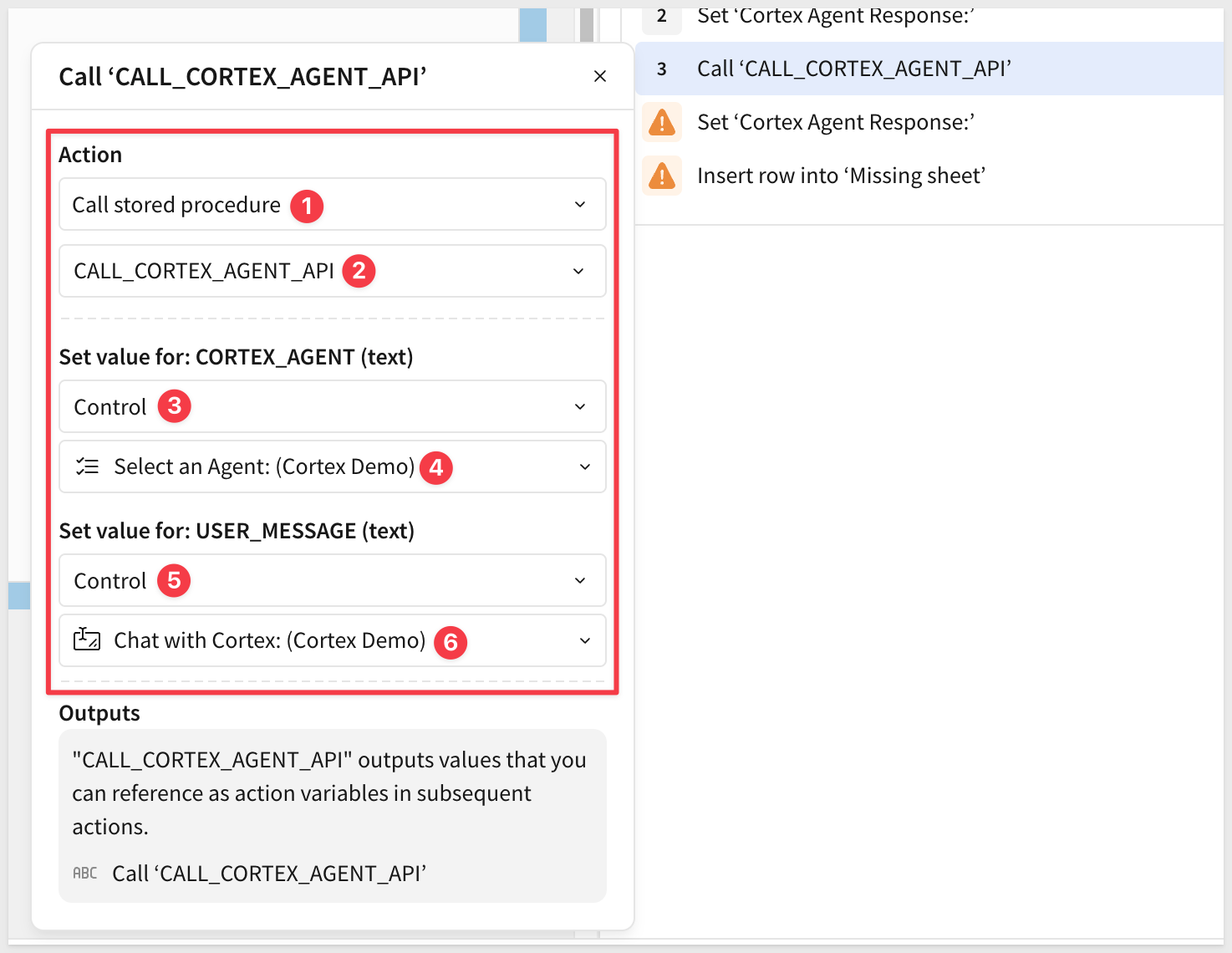Click red annotation badge number 6
Screen dimensions: 1232x953
pyautogui.click(x=451, y=642)
